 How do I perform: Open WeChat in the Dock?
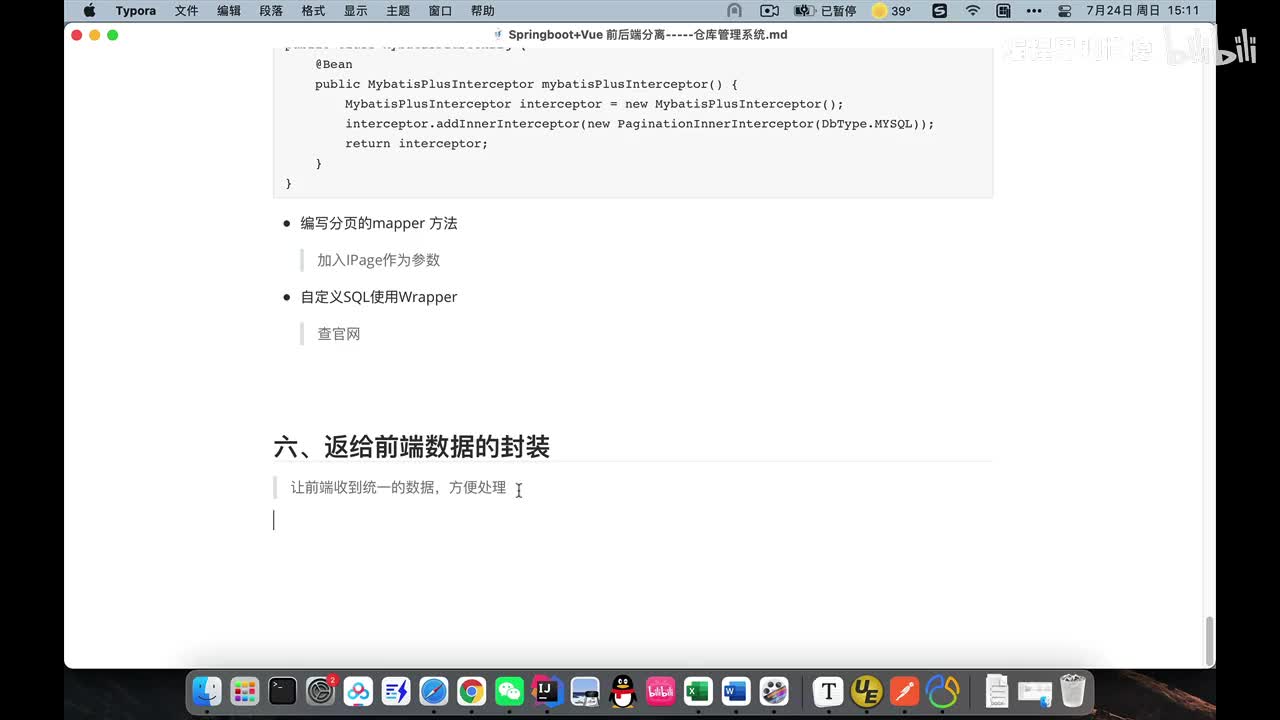(509, 691)
